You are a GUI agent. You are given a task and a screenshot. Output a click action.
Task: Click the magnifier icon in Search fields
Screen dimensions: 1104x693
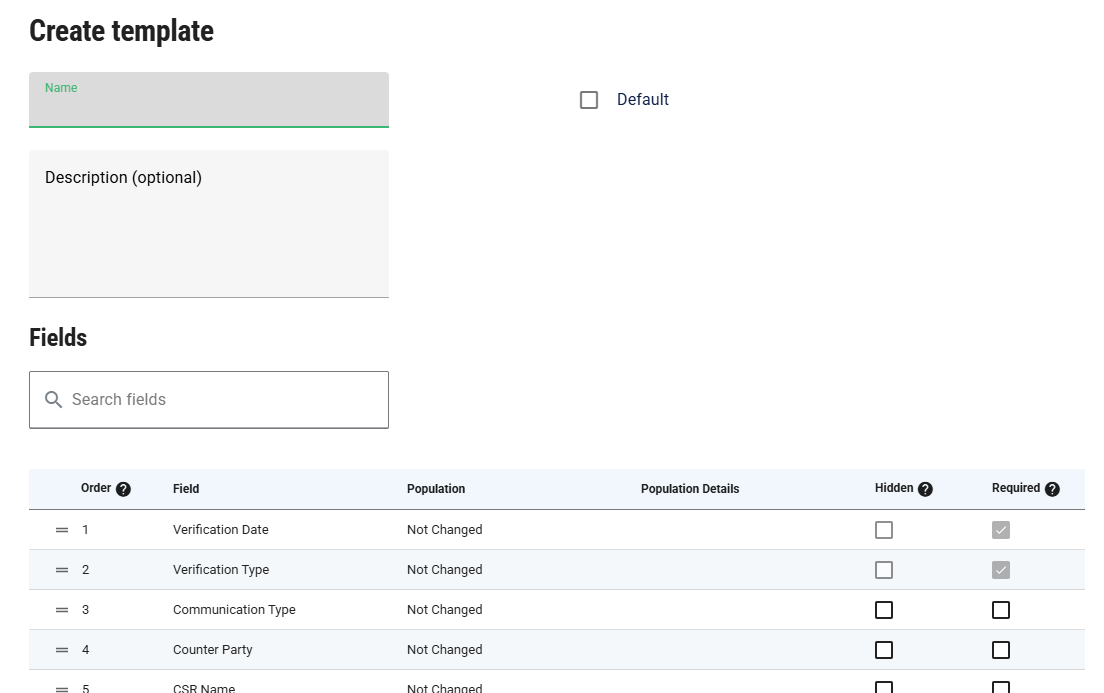(x=54, y=400)
